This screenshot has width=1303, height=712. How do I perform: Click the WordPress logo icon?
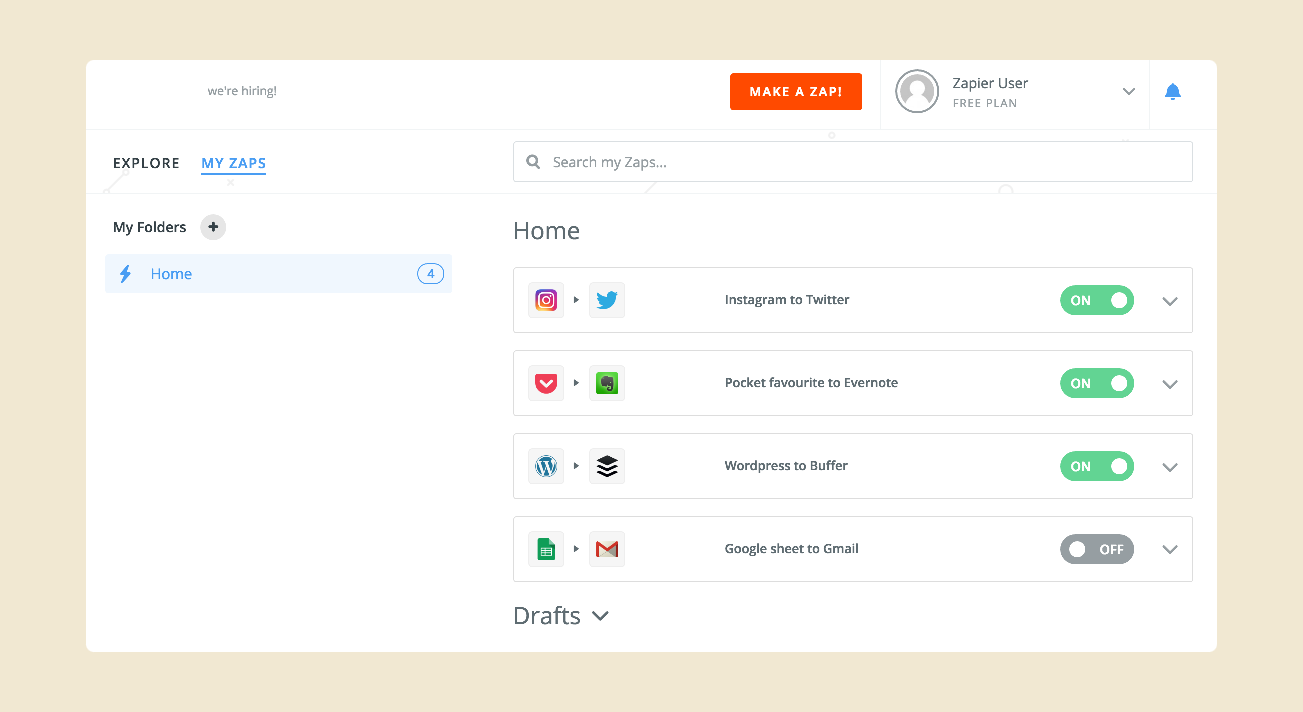tap(546, 466)
